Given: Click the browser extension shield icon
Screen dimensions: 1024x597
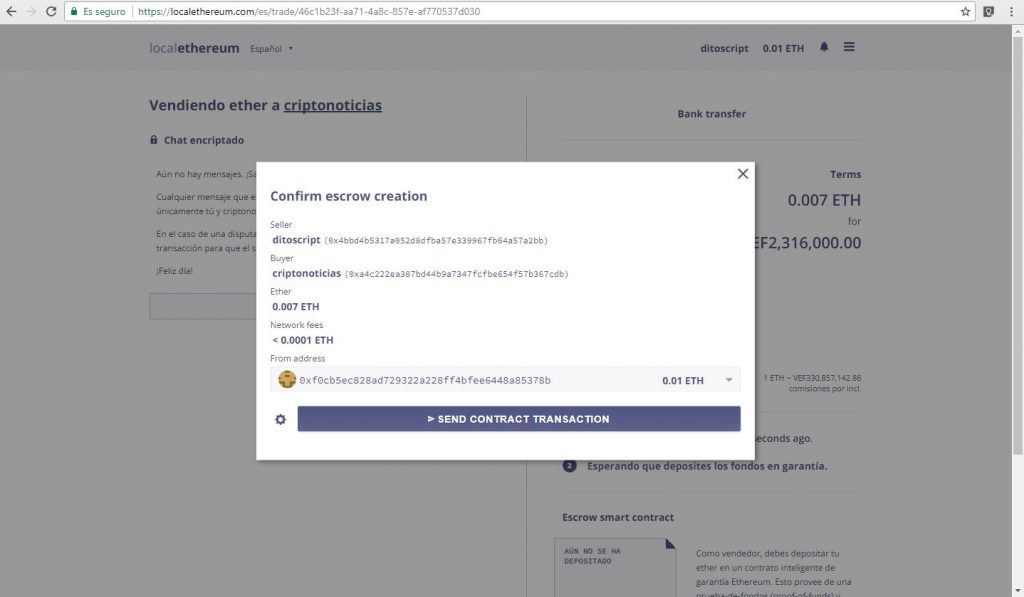Looking at the screenshot, I should coord(989,12).
